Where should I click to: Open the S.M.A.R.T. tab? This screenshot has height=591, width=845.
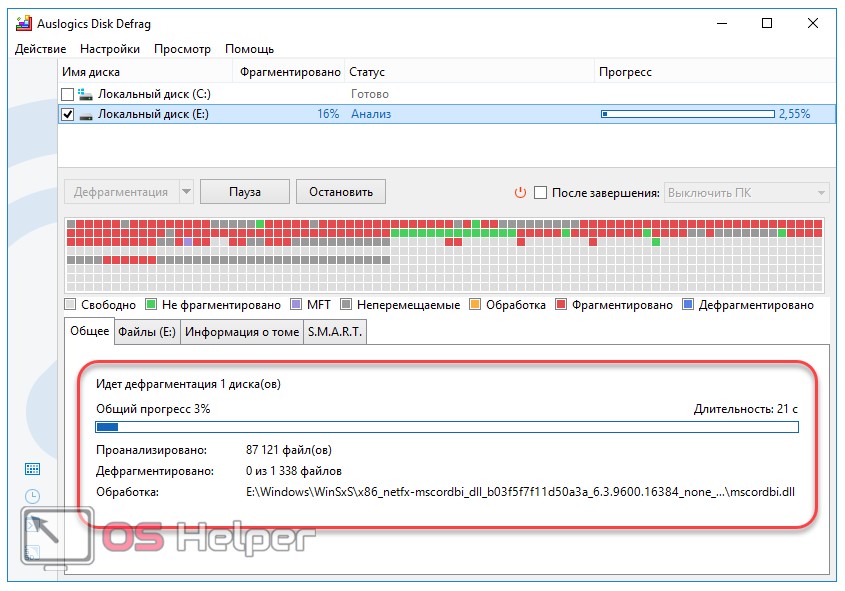coord(335,332)
